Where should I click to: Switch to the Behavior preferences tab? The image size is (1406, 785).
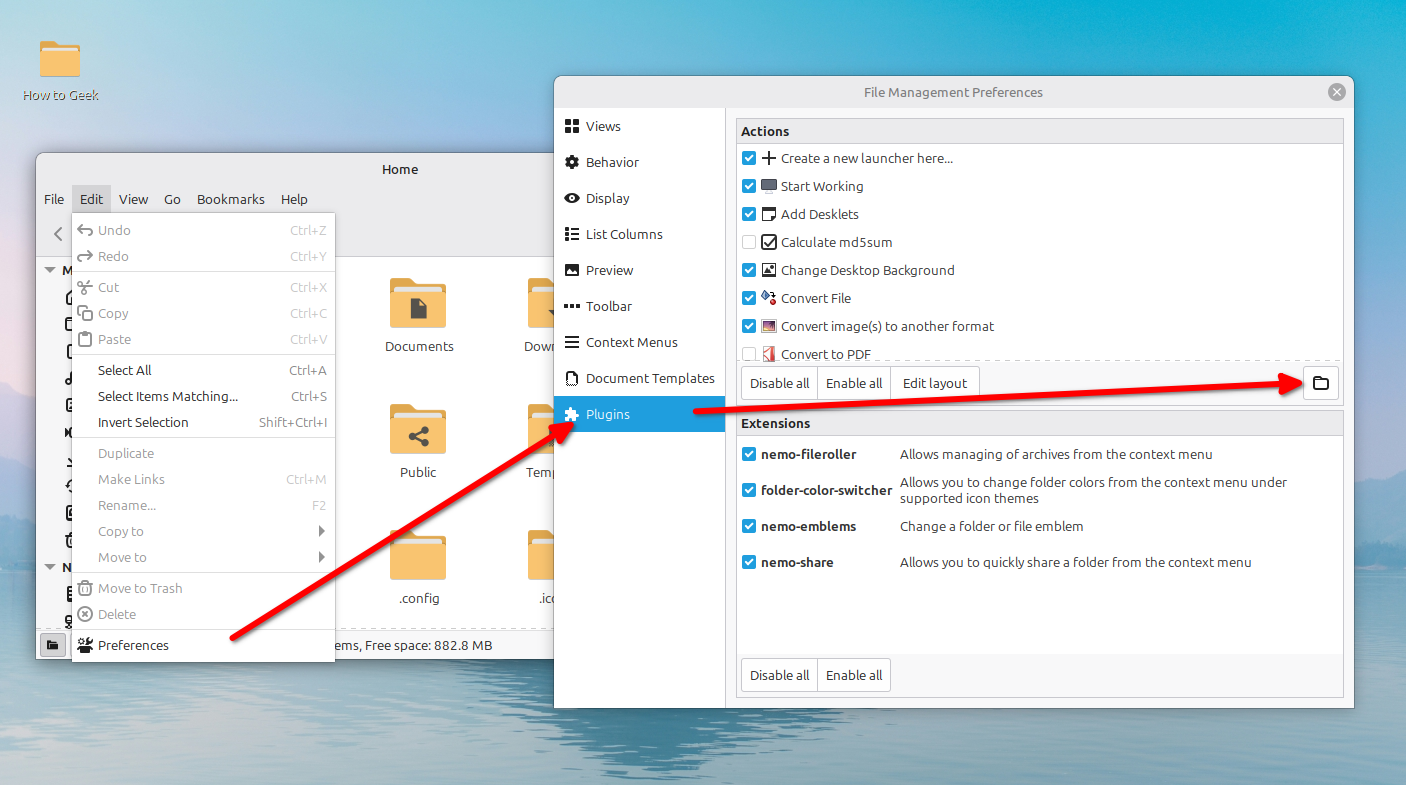click(639, 162)
